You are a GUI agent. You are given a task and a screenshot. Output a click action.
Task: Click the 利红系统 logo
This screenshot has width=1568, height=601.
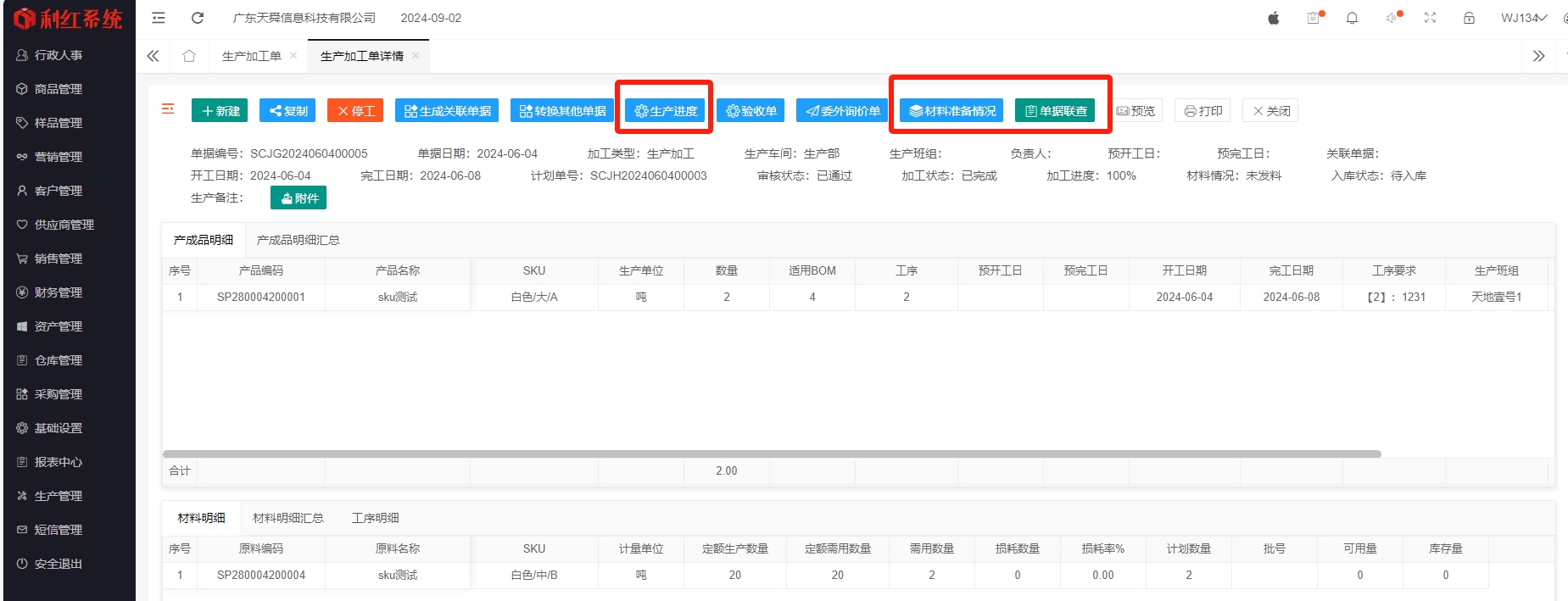click(69, 19)
